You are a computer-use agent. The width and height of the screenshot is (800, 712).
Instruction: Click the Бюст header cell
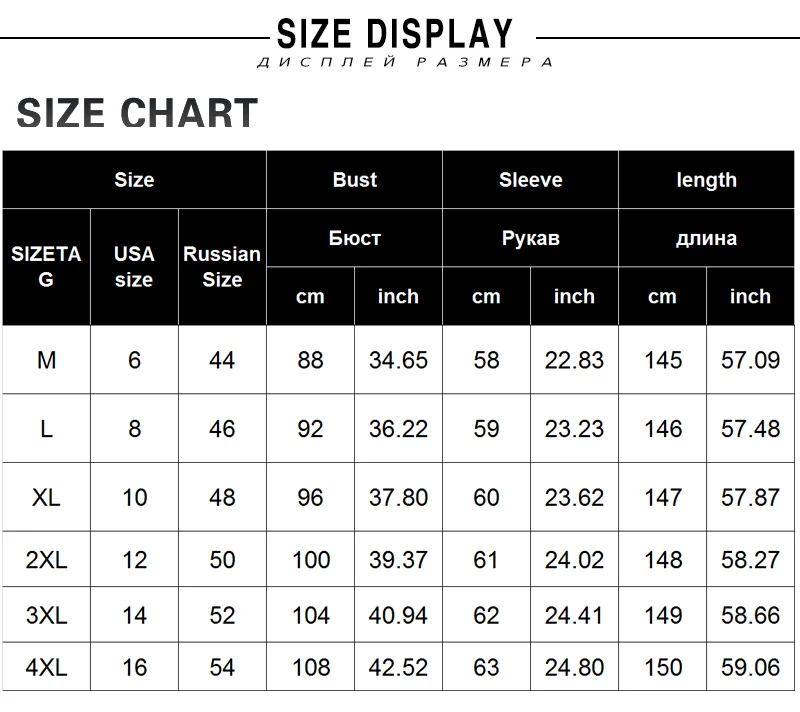pos(354,238)
